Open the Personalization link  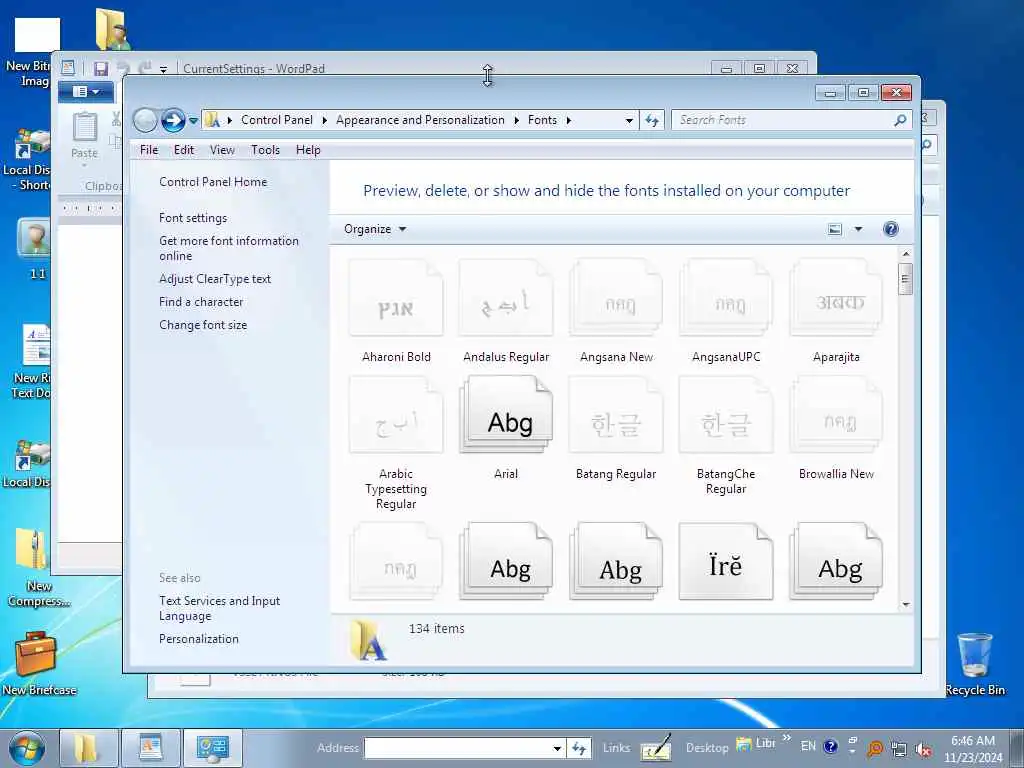point(199,639)
